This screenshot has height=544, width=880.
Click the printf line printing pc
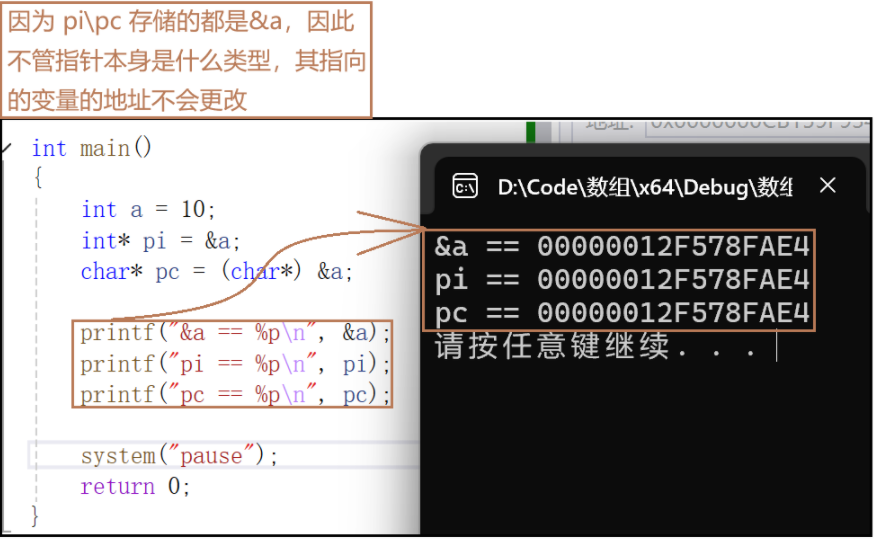pos(235,395)
